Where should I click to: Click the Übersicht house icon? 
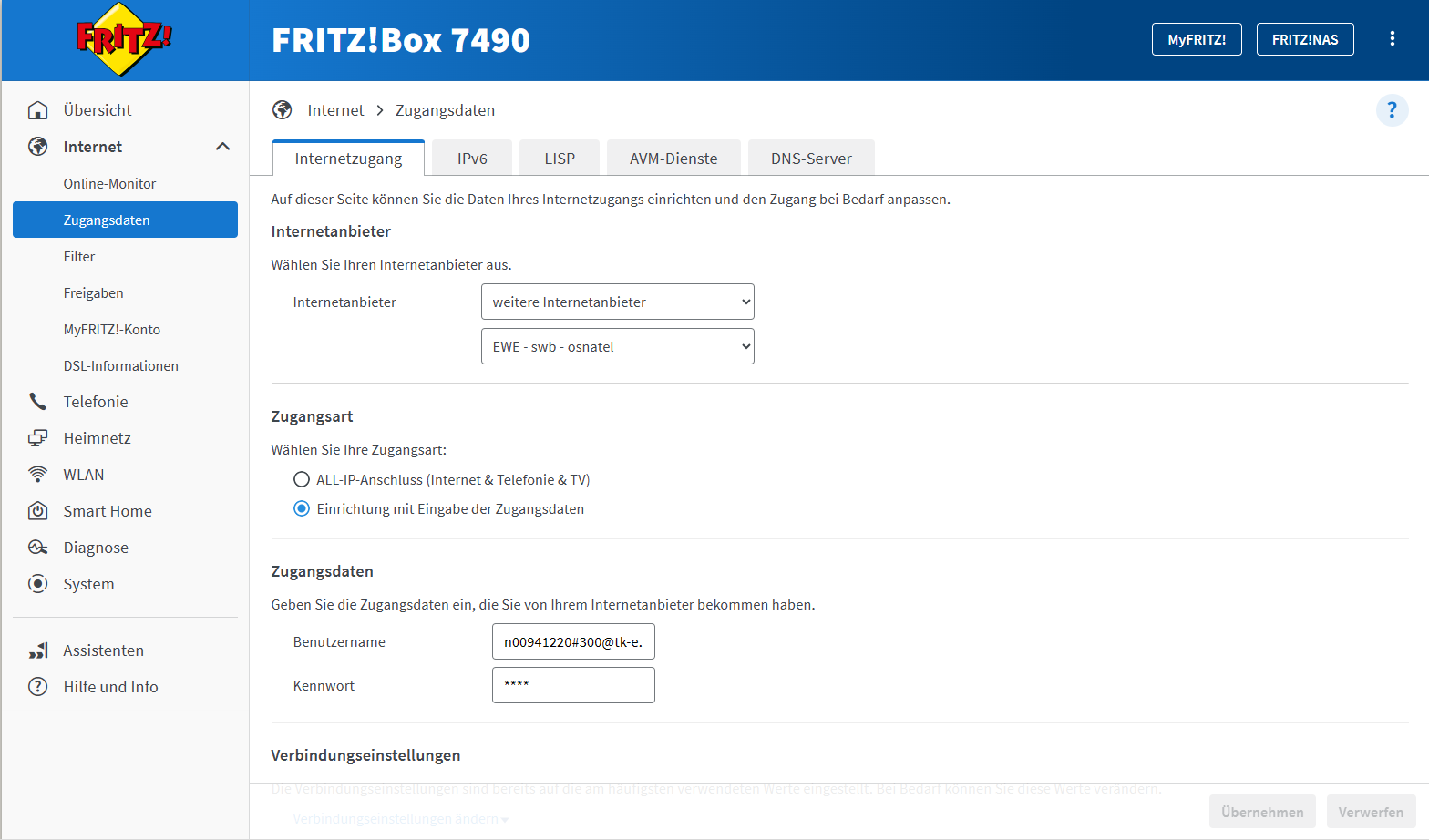38,110
